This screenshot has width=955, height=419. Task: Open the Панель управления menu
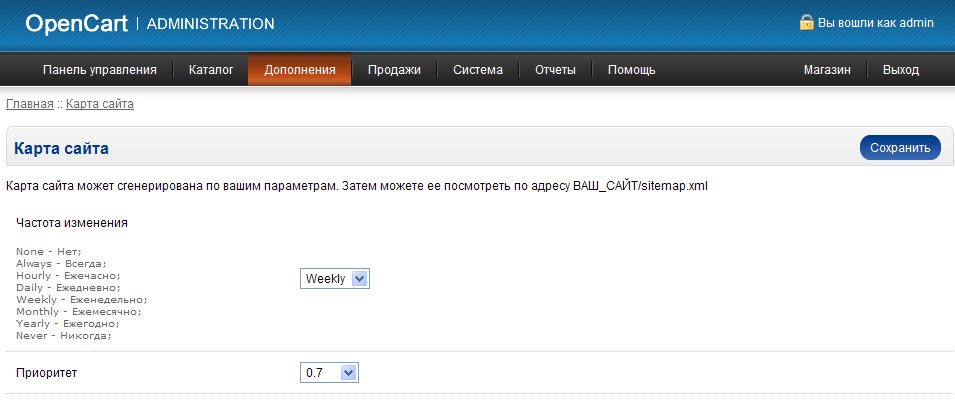(x=100, y=70)
